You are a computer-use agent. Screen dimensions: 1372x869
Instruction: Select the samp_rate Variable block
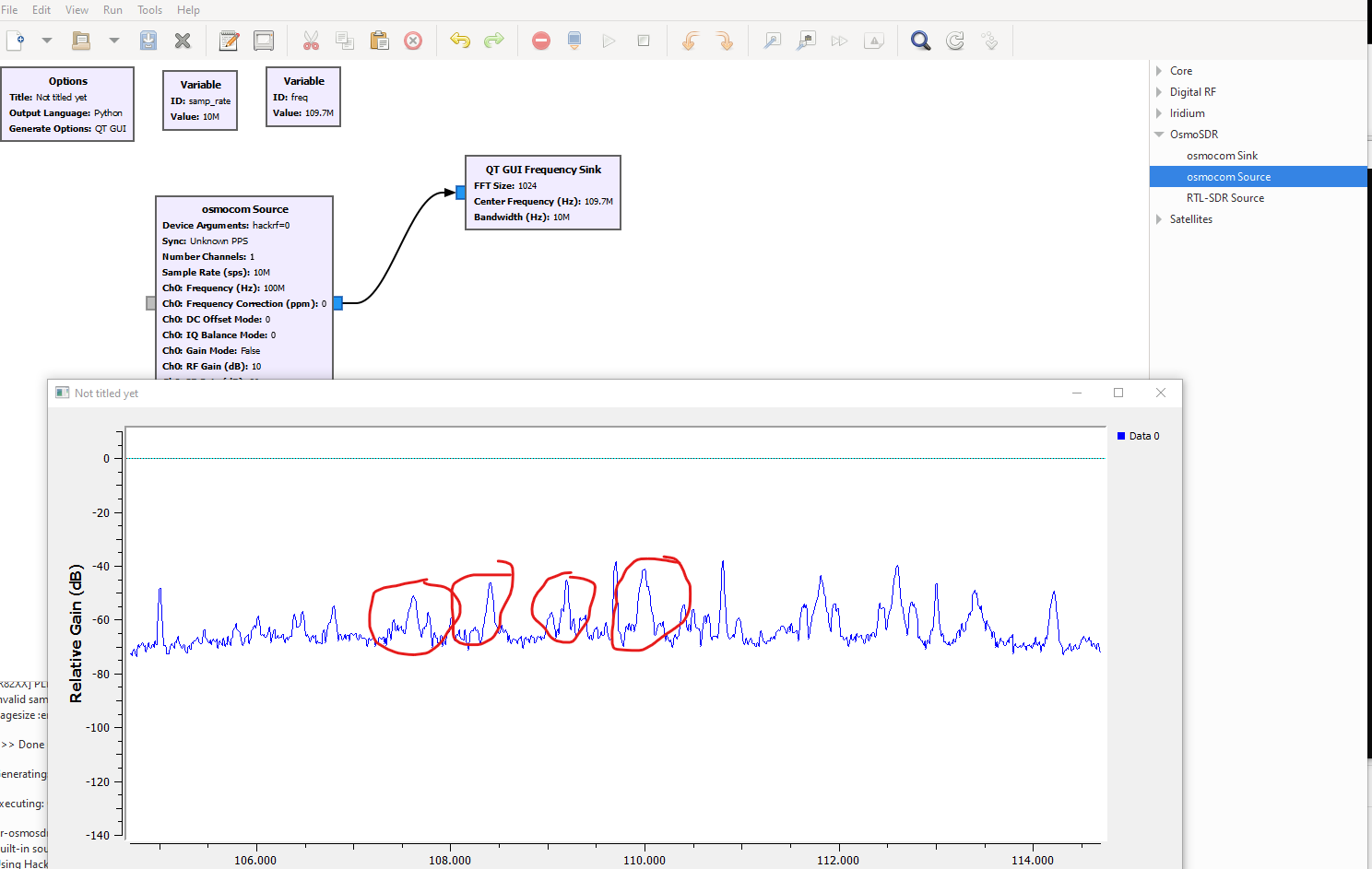[200, 100]
